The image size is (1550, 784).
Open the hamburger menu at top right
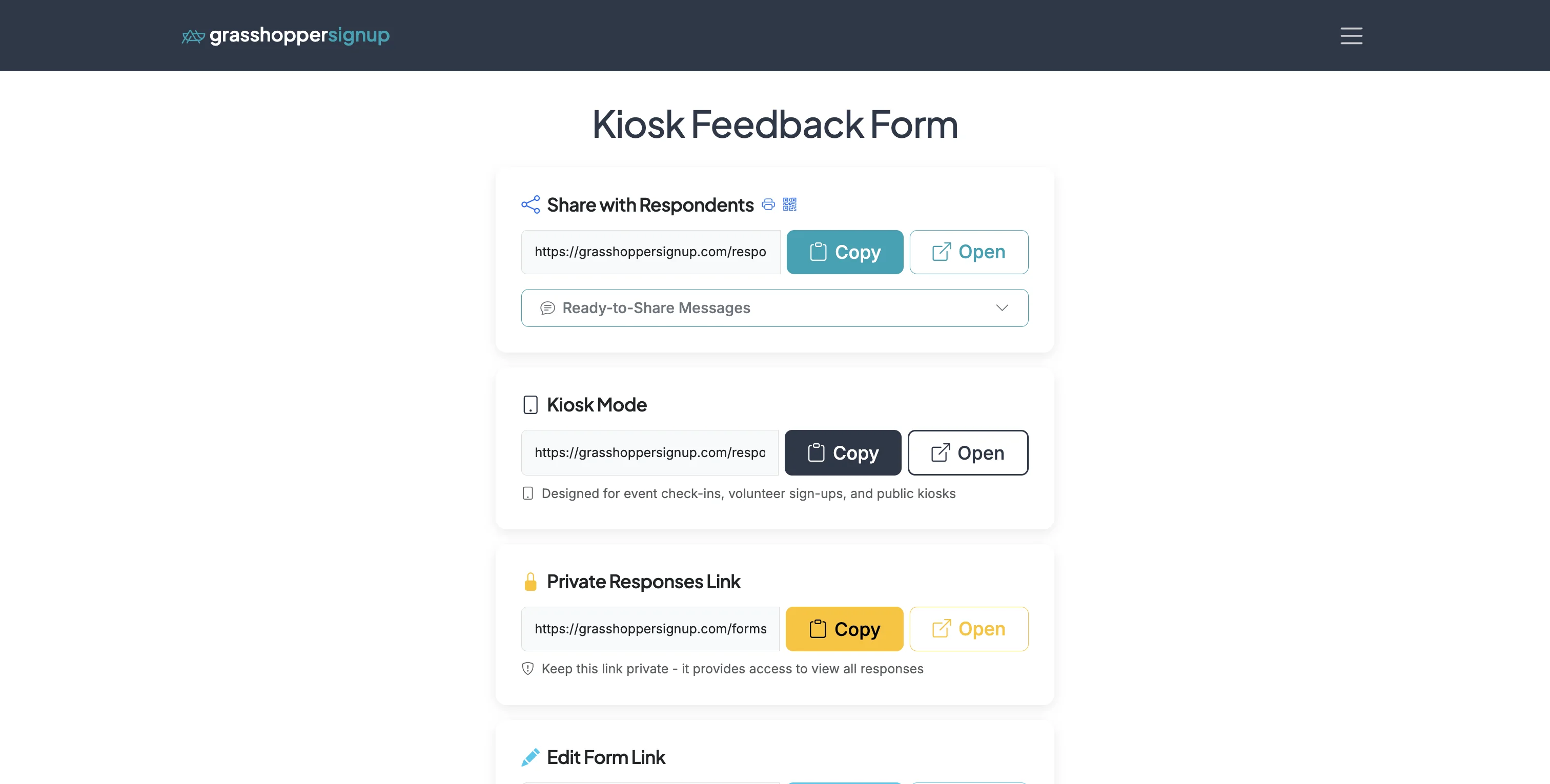(x=1351, y=35)
